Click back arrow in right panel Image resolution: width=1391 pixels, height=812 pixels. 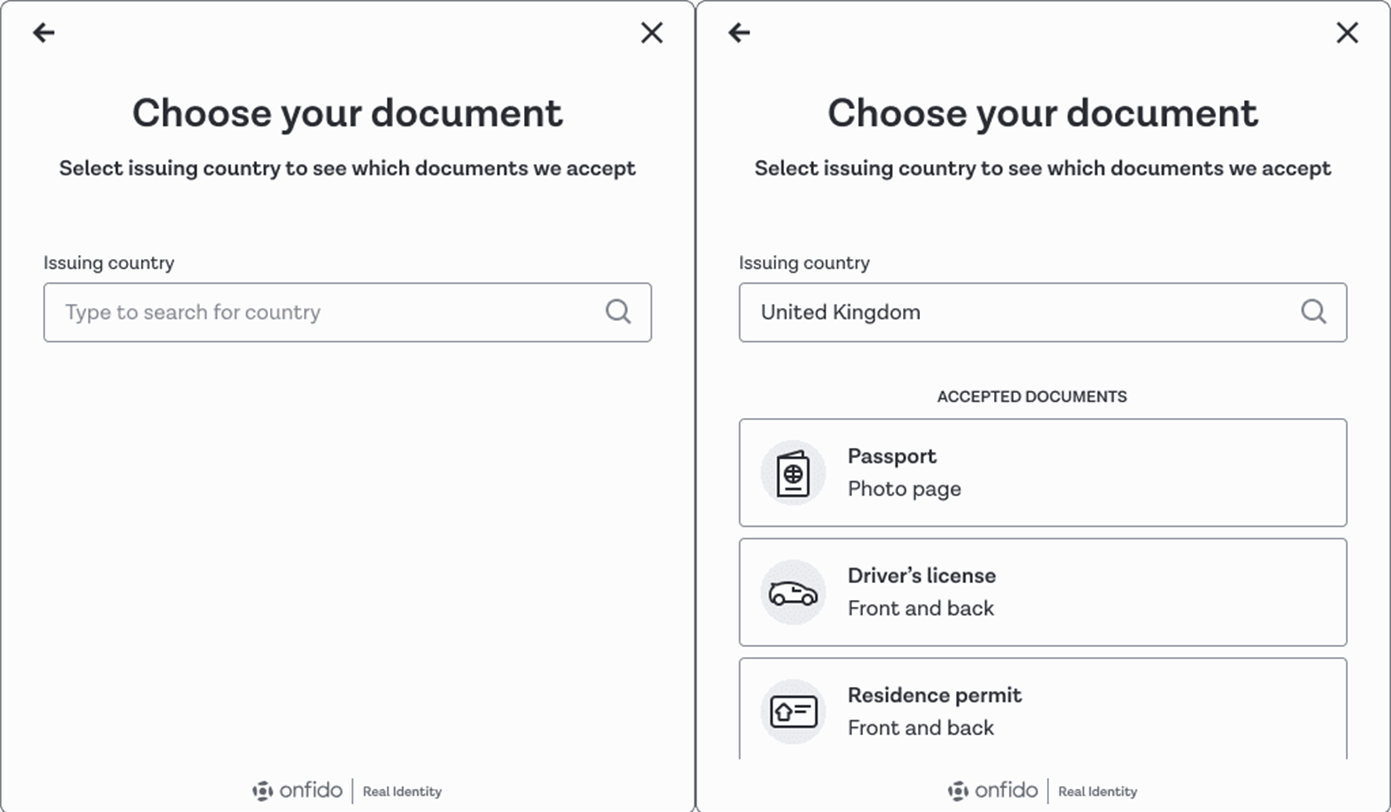click(x=739, y=33)
